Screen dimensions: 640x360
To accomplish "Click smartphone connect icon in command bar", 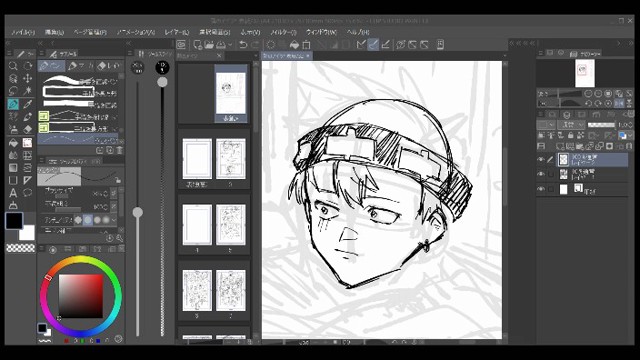I will [x=440, y=44].
